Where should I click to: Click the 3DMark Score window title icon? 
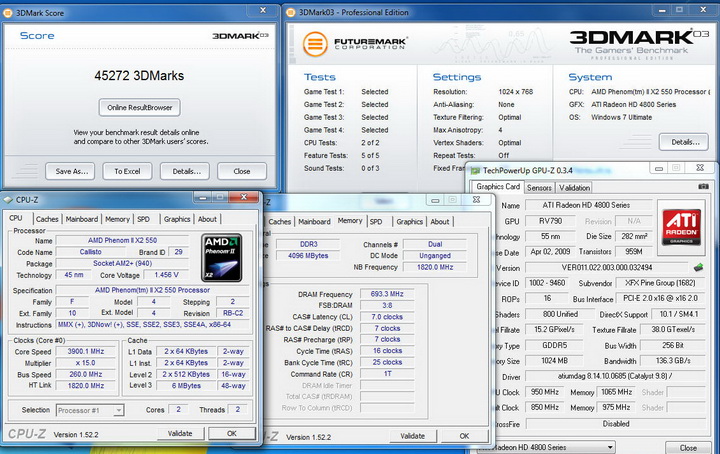pyautogui.click(x=8, y=13)
